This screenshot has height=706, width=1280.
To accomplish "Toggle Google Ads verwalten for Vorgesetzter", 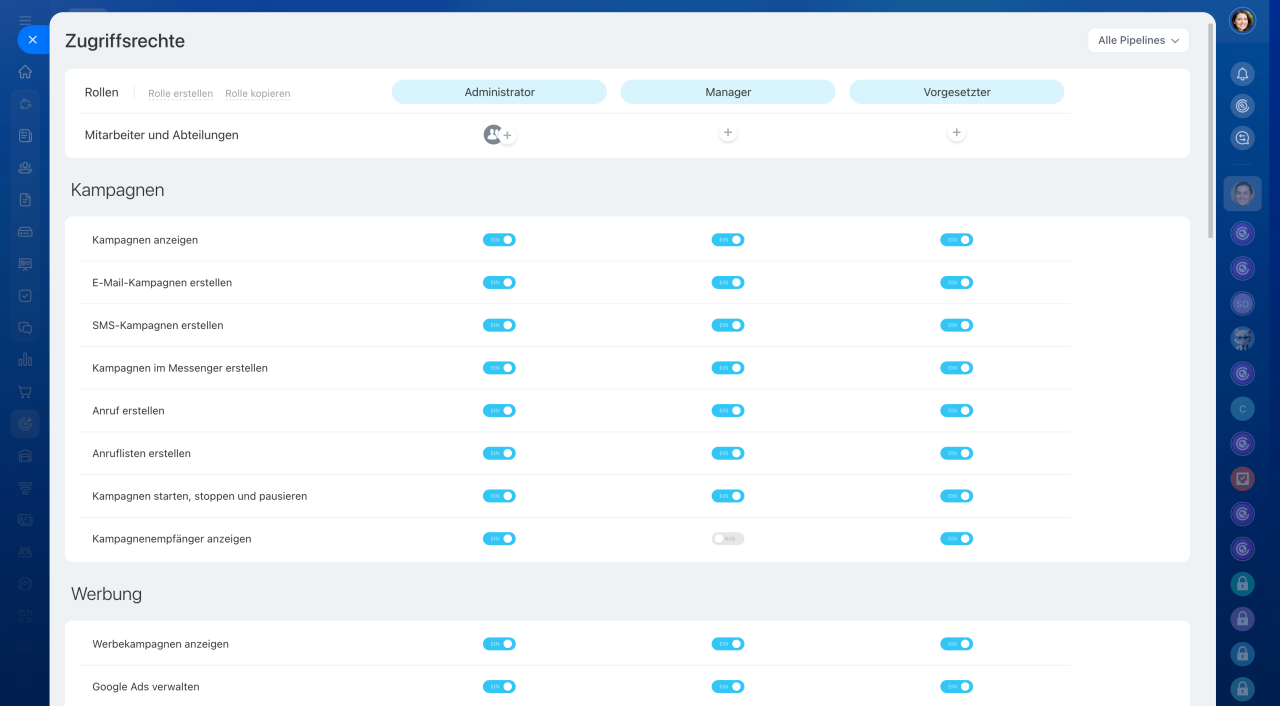I will pyautogui.click(x=957, y=687).
